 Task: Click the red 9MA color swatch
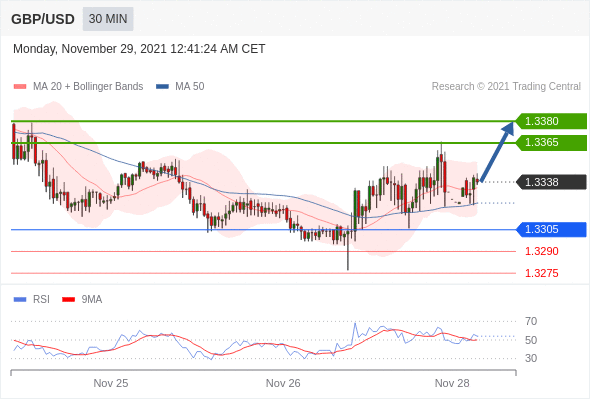[68, 300]
